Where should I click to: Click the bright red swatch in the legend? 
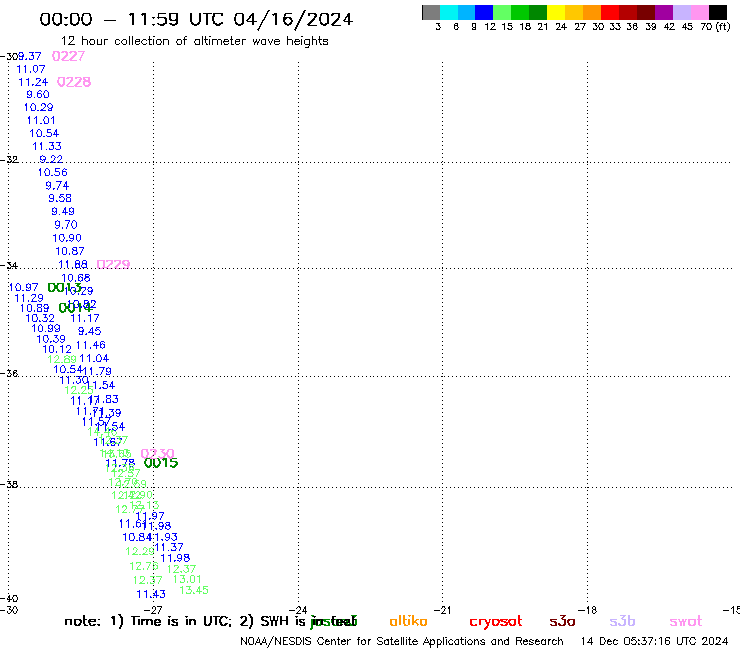pos(610,12)
